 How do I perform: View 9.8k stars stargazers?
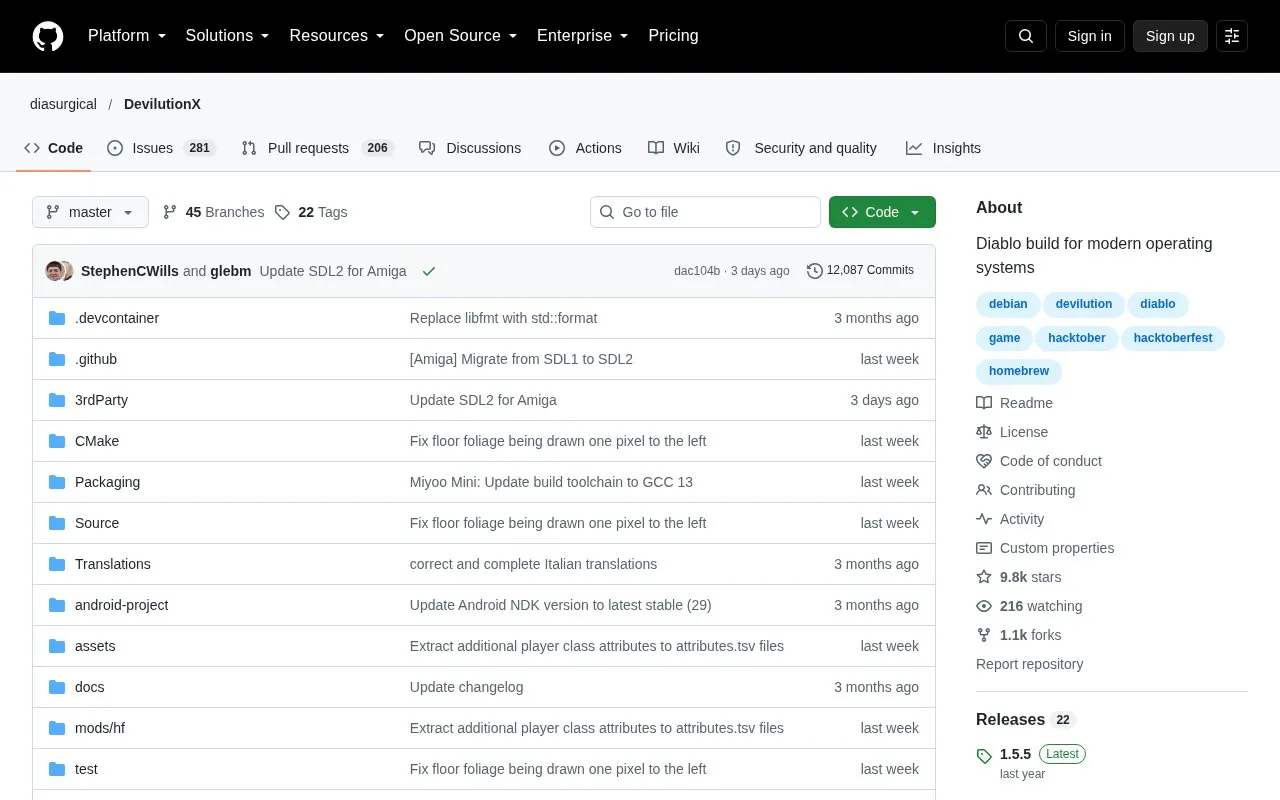(x=1019, y=577)
